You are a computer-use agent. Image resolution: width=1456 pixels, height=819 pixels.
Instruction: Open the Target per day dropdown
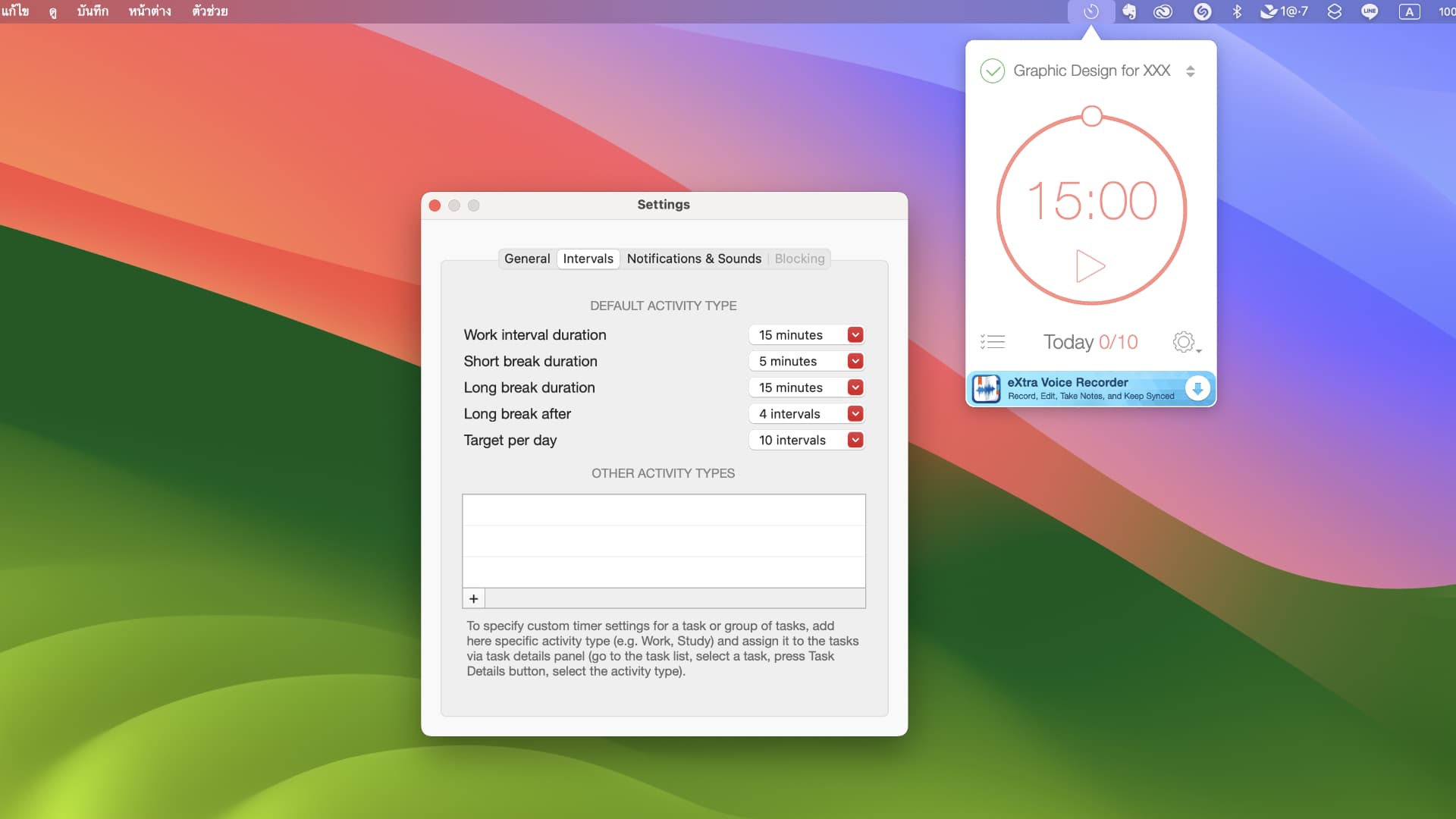click(x=855, y=440)
